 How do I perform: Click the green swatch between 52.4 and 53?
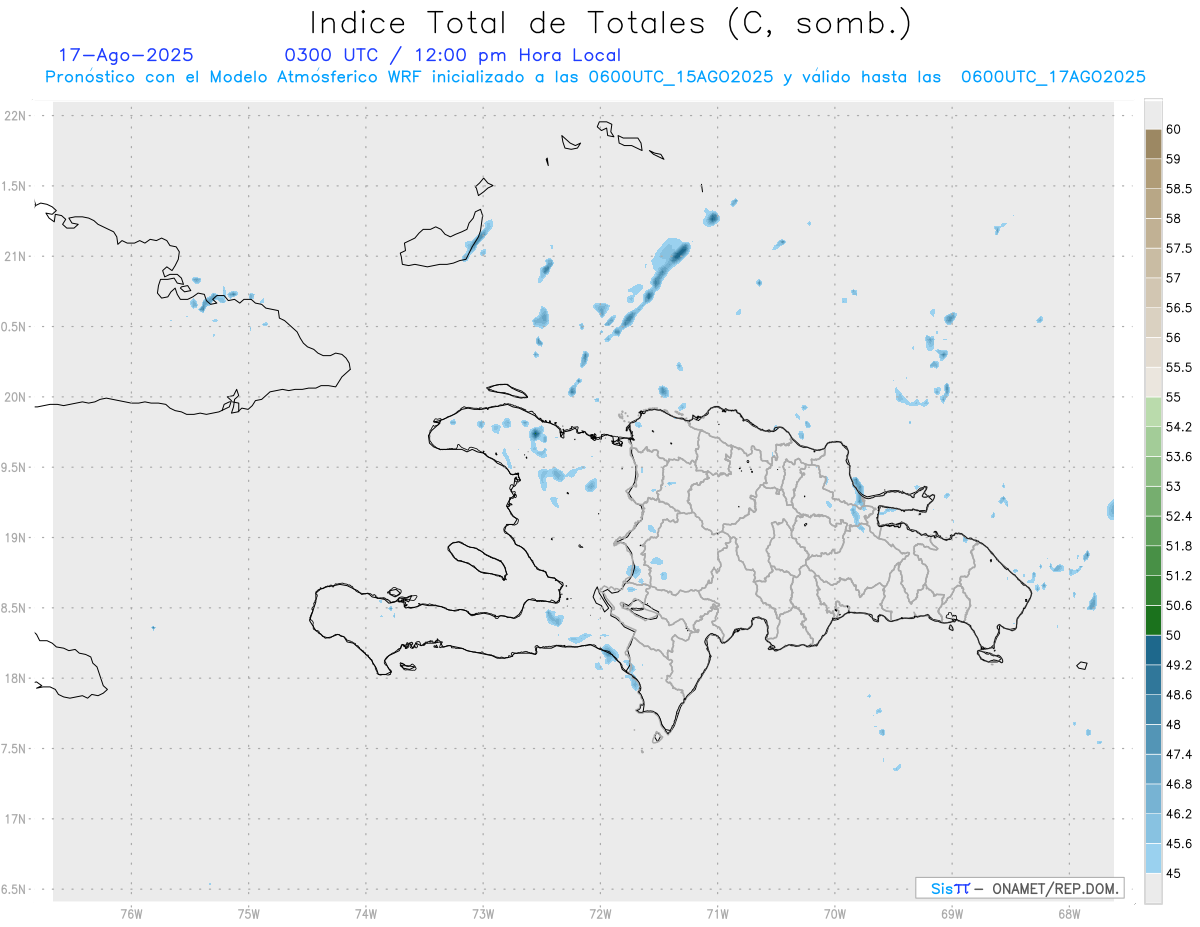coord(1153,501)
